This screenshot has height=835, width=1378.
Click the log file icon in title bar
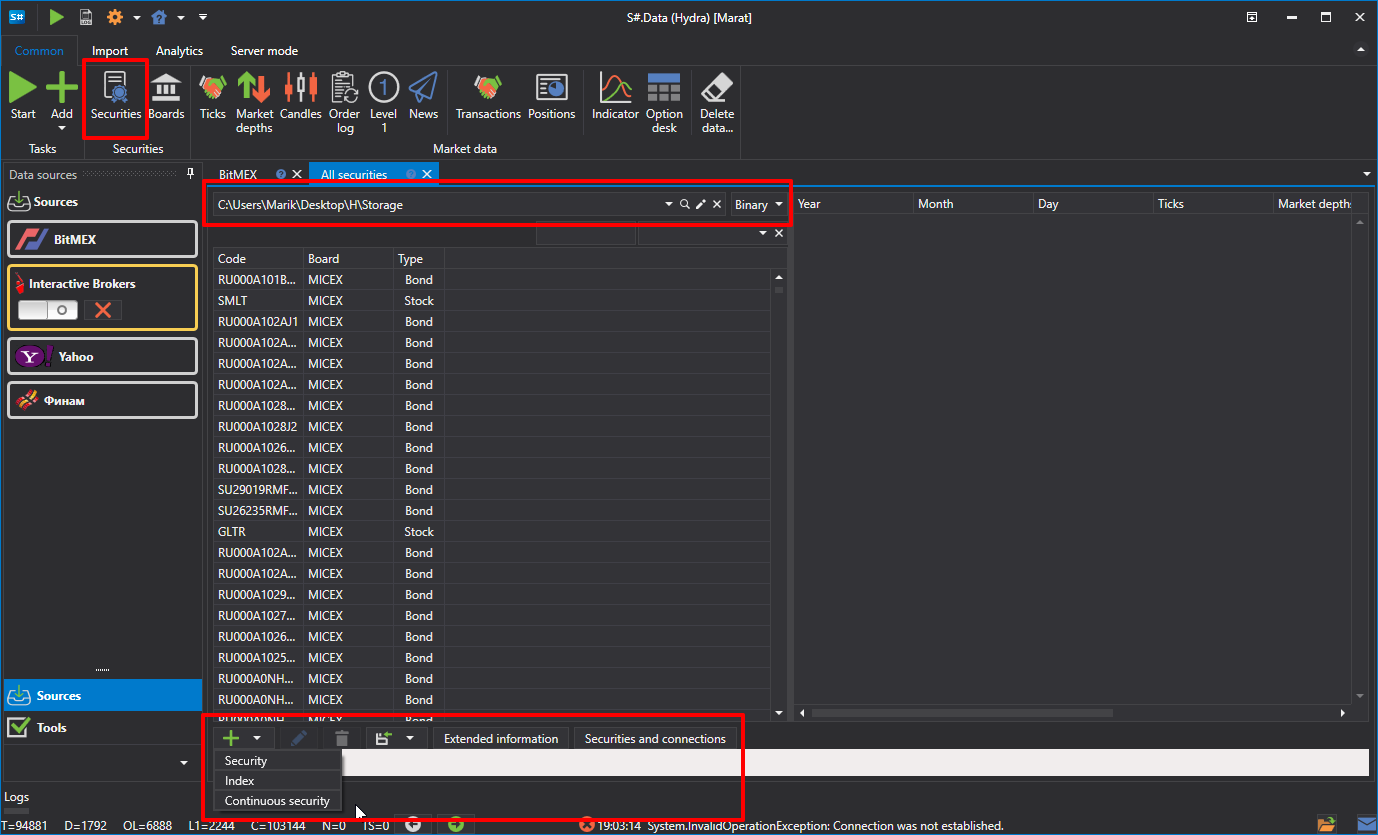coord(86,17)
